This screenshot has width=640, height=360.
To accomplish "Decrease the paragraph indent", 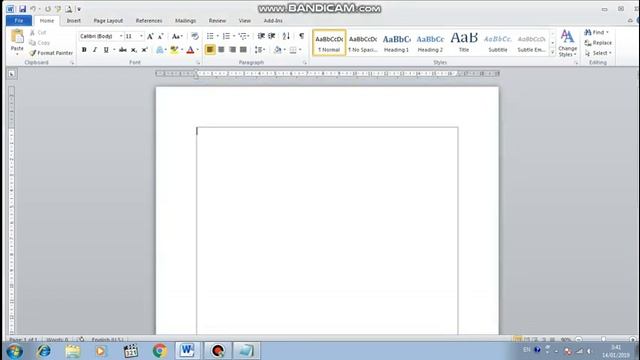I will click(x=261, y=36).
